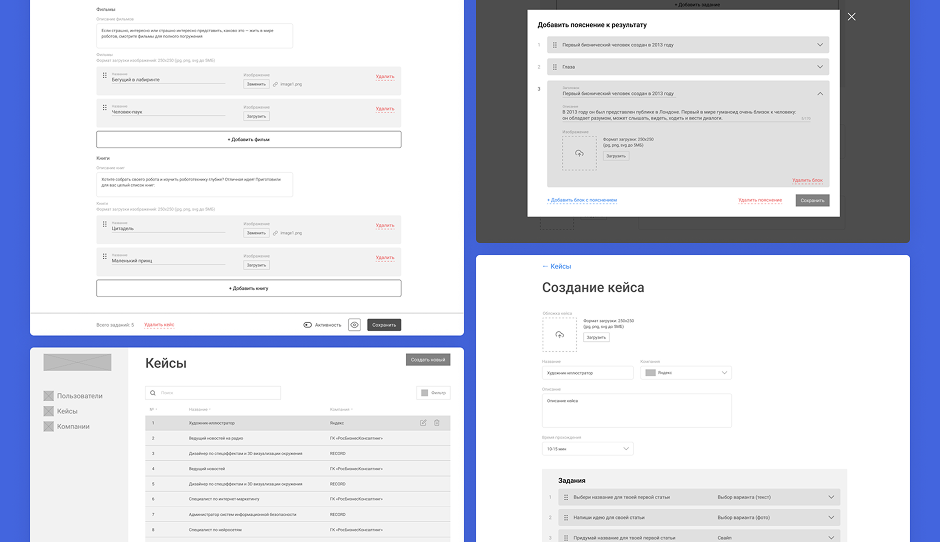Open the Компания dropdown showing Яндекс
This screenshot has width=940, height=542.
(x=685, y=372)
